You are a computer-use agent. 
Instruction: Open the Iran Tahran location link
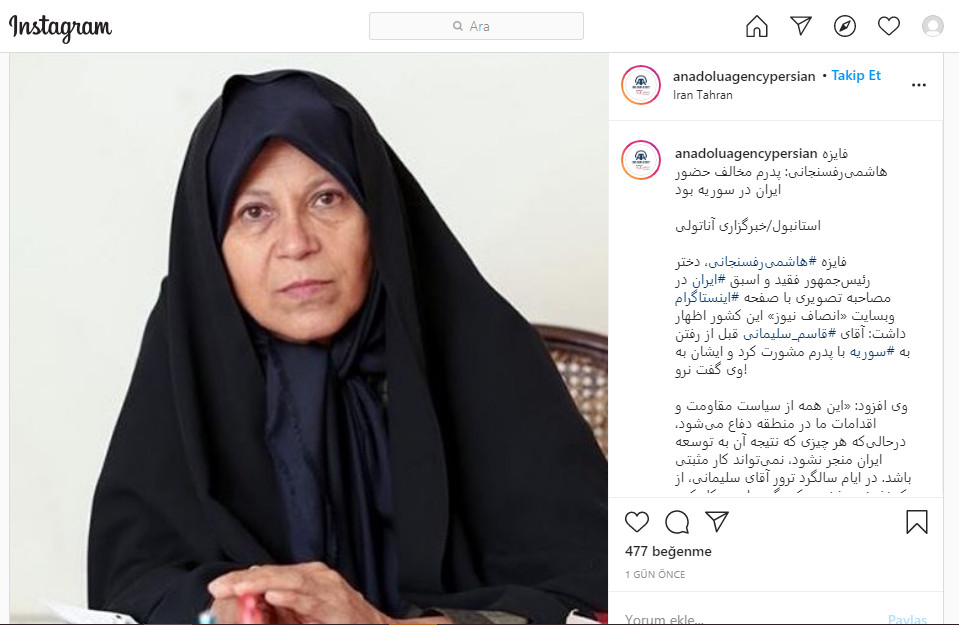[703, 95]
